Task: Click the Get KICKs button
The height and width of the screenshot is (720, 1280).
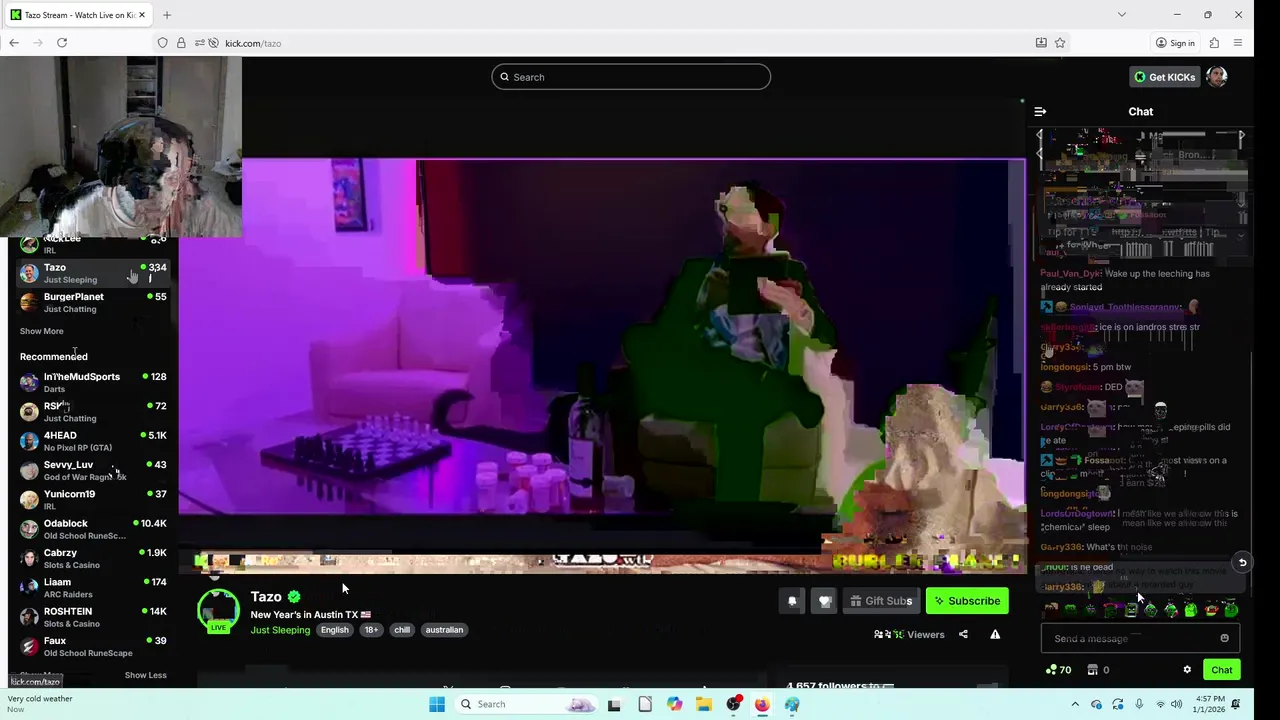Action: click(1164, 77)
